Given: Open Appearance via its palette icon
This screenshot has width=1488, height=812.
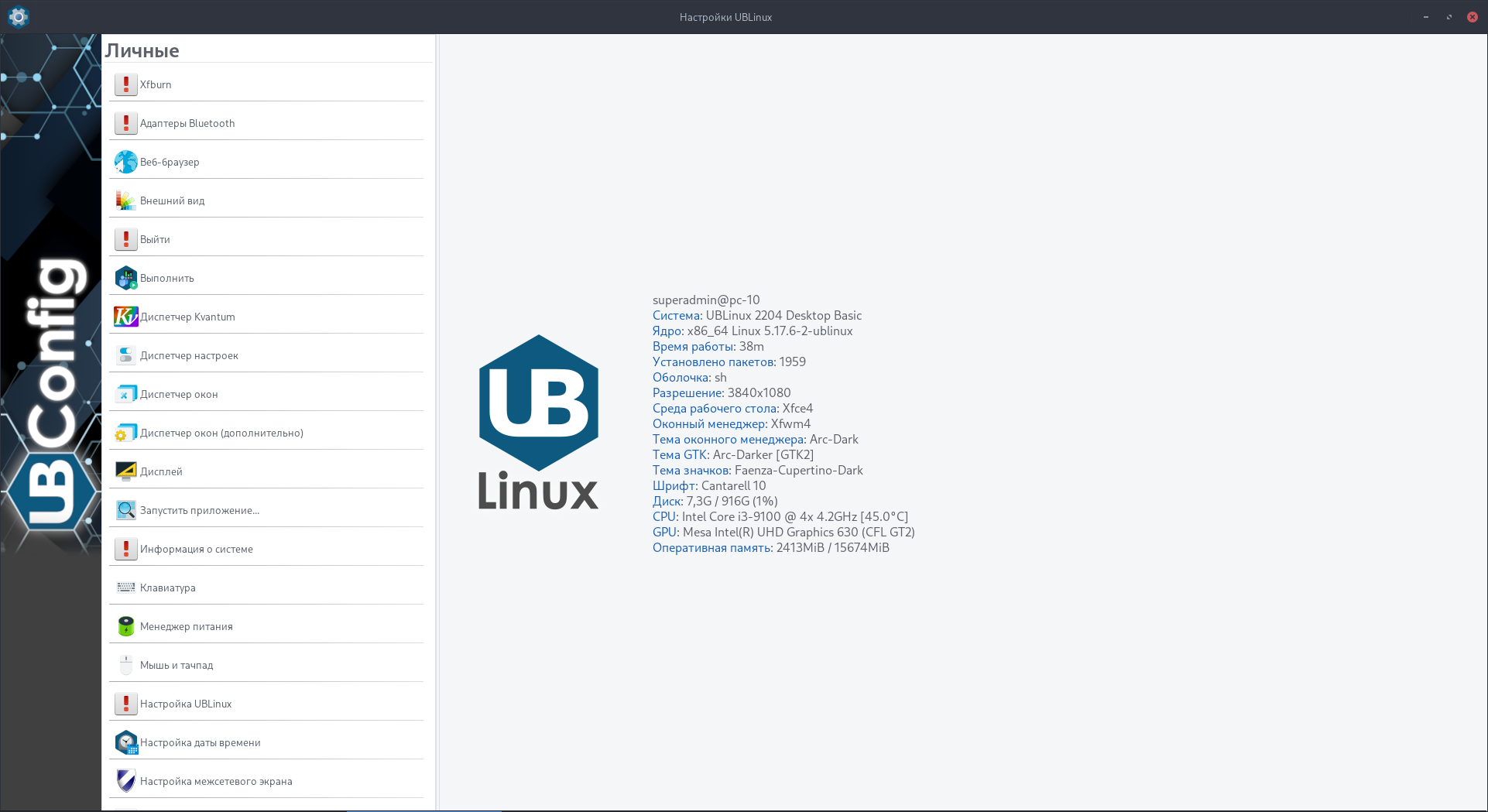Looking at the screenshot, I should click(x=125, y=200).
